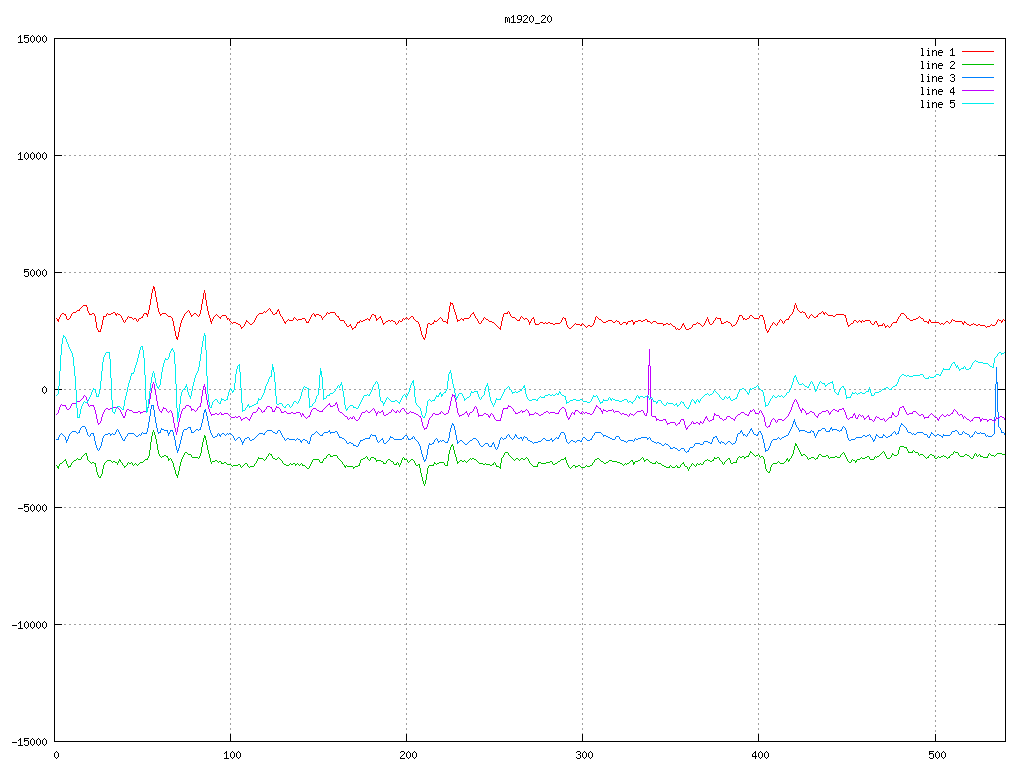Click the 5000 y-axis label

(35, 273)
